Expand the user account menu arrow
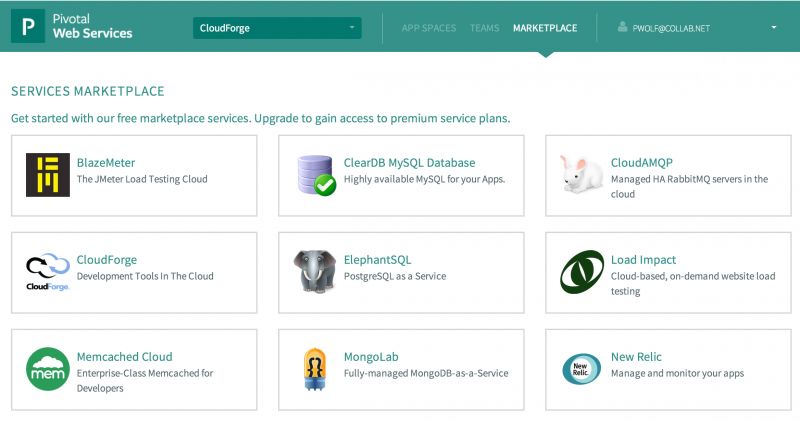The image size is (800, 421). pos(773,28)
